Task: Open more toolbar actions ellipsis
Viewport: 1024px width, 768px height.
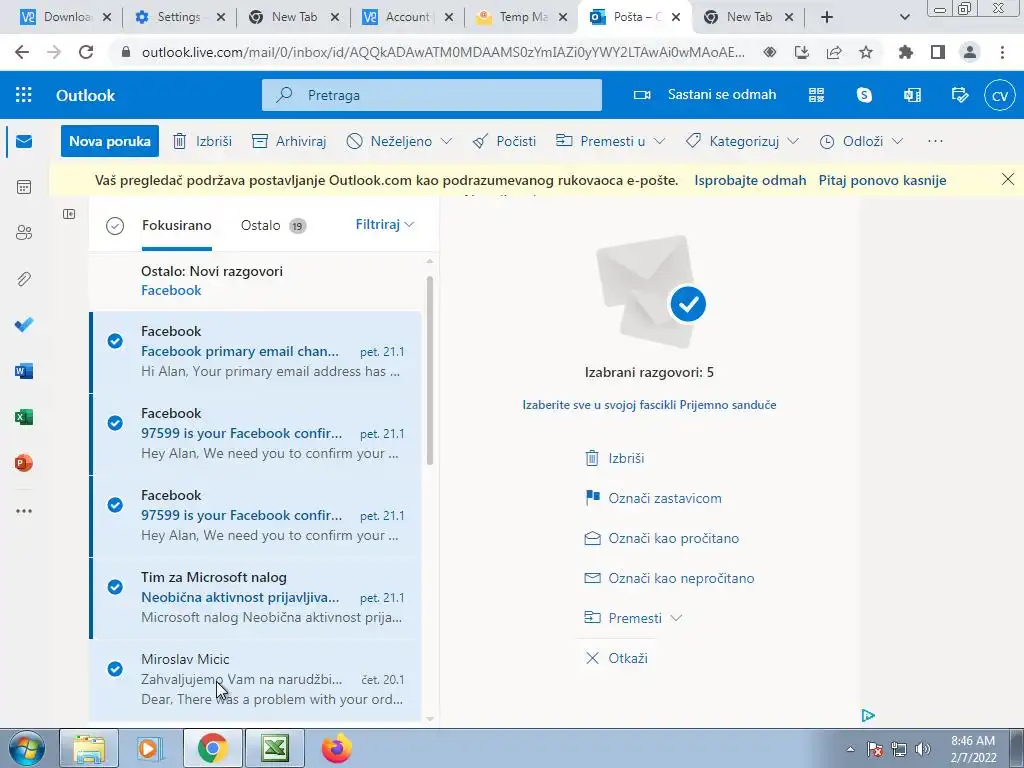Action: (x=935, y=141)
